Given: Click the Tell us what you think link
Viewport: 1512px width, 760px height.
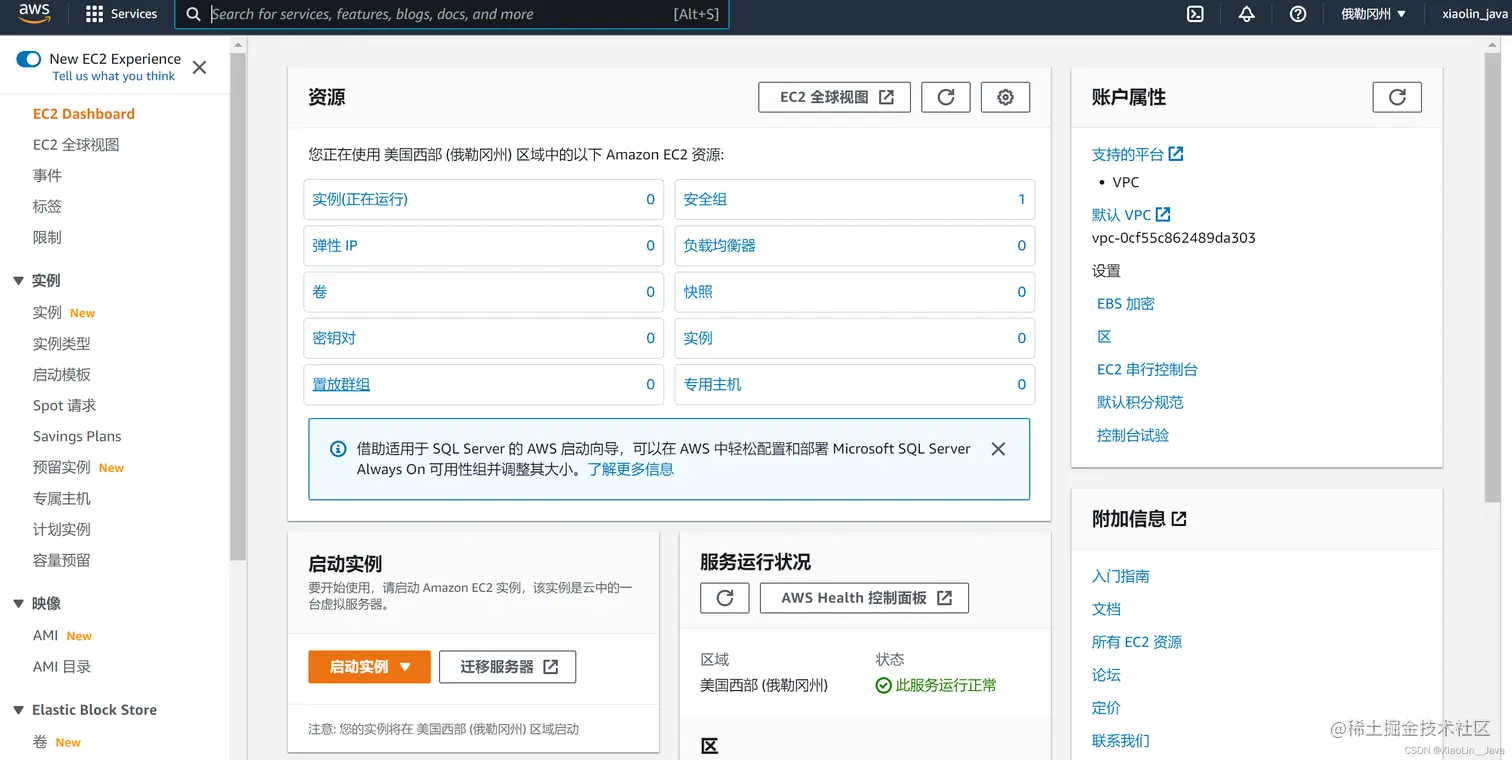Looking at the screenshot, I should coord(114,76).
